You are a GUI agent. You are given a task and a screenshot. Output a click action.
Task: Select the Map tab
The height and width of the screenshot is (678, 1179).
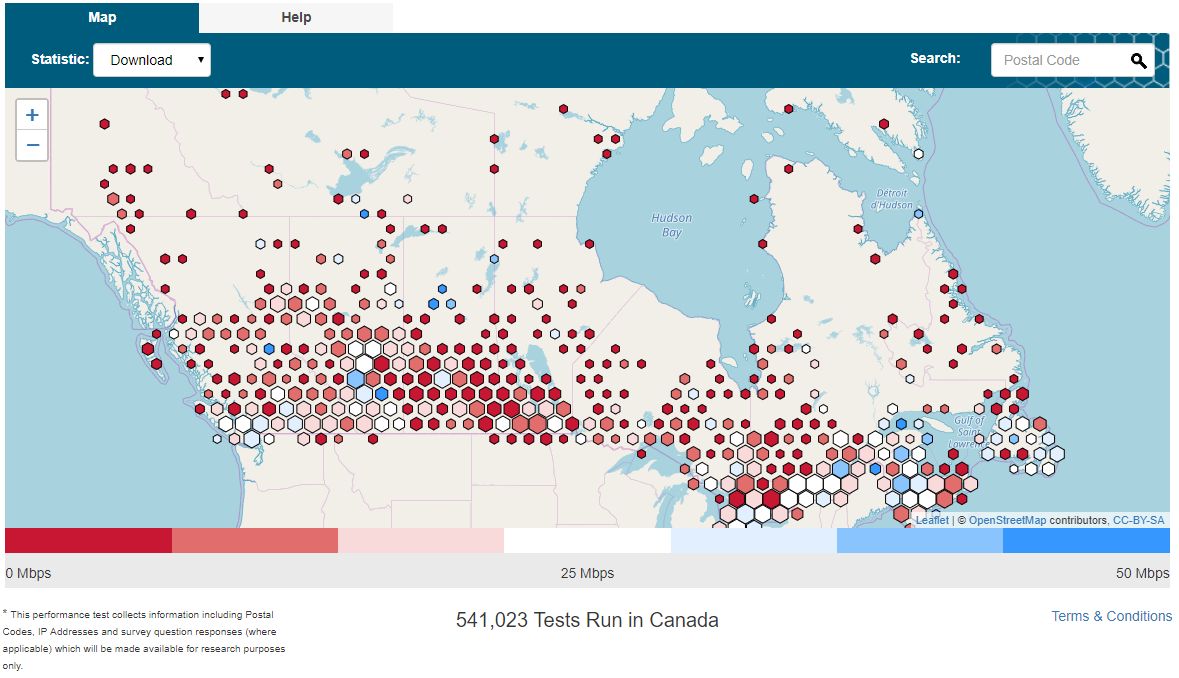click(x=102, y=17)
